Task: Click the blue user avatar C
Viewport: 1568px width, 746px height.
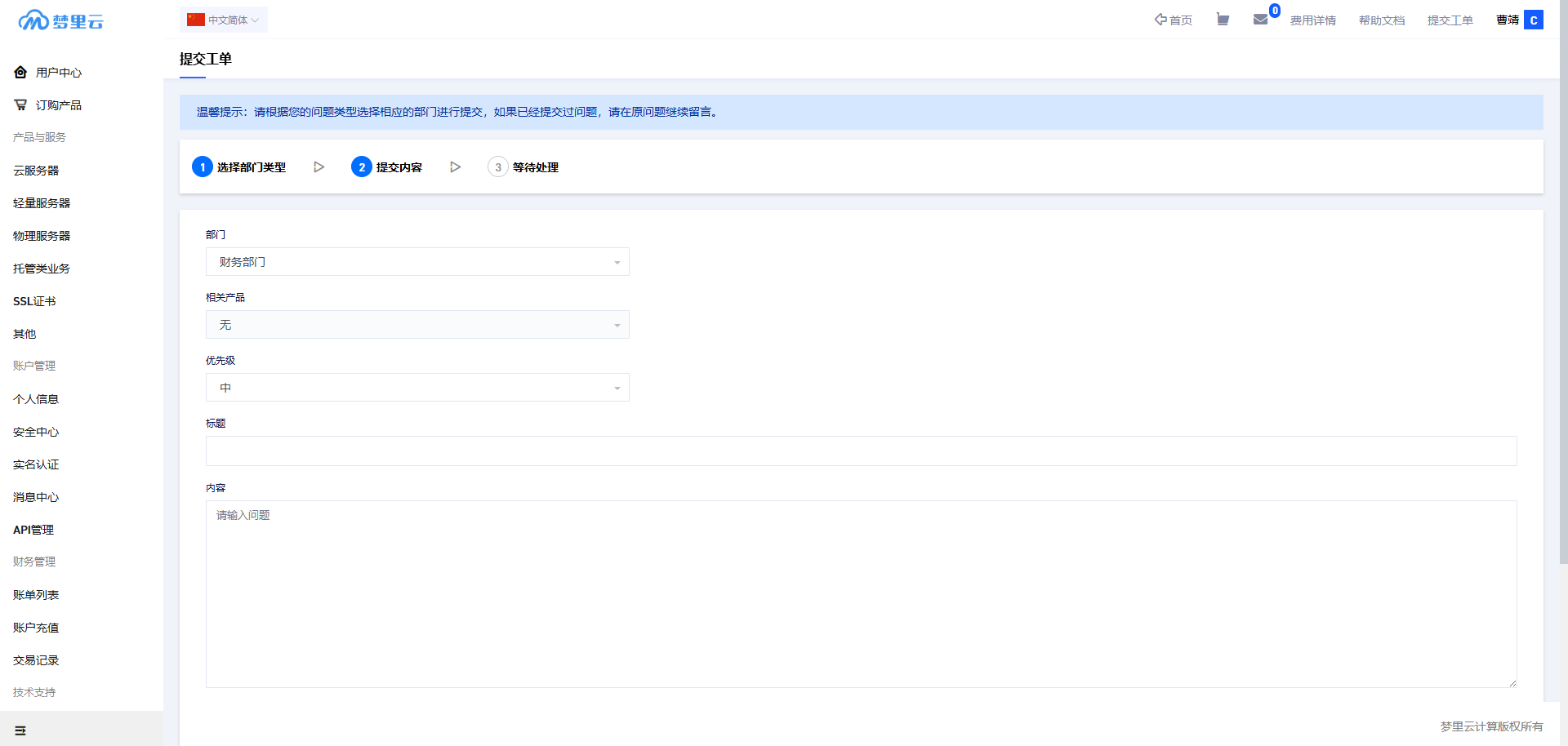Action: pos(1534,20)
